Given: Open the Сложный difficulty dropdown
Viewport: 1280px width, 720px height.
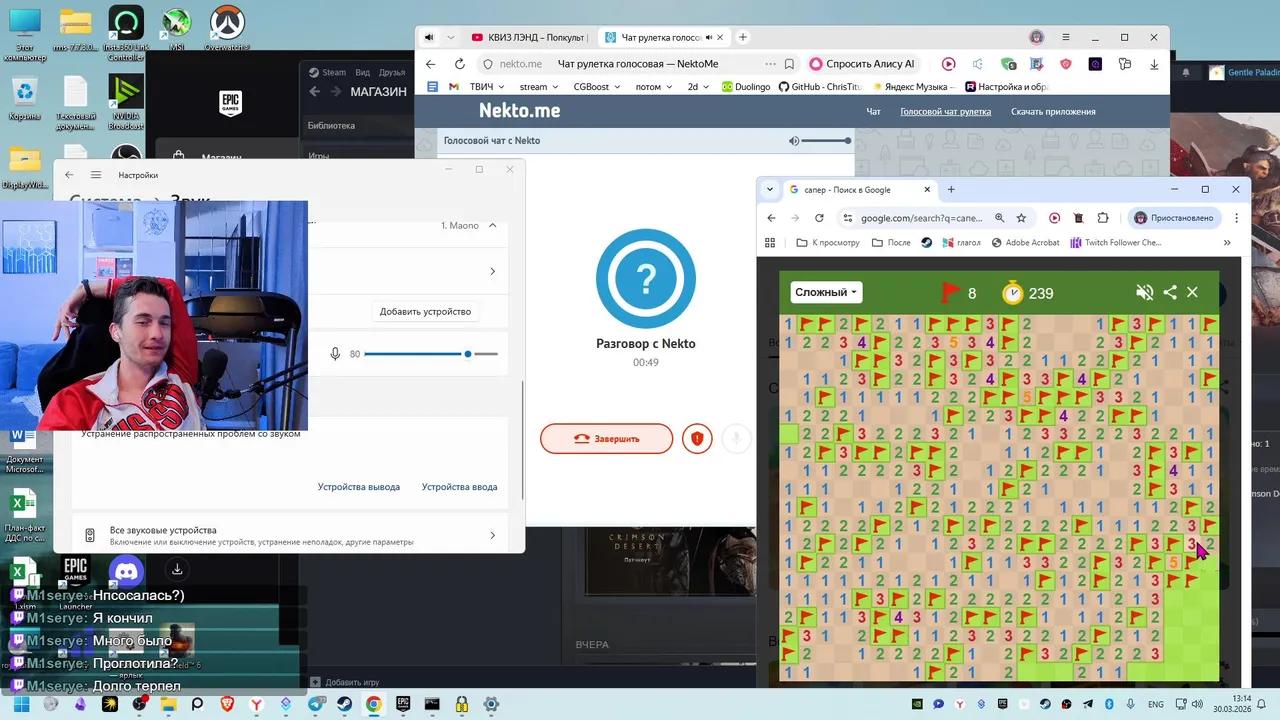Looking at the screenshot, I should tap(827, 292).
